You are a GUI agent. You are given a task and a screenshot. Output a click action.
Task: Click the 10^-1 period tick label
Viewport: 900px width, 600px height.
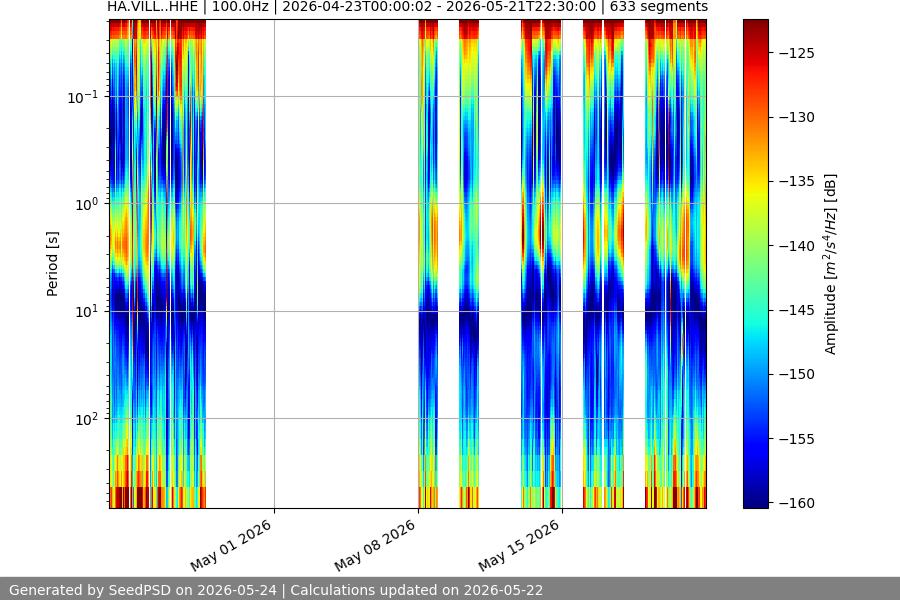pyautogui.click(x=82, y=97)
